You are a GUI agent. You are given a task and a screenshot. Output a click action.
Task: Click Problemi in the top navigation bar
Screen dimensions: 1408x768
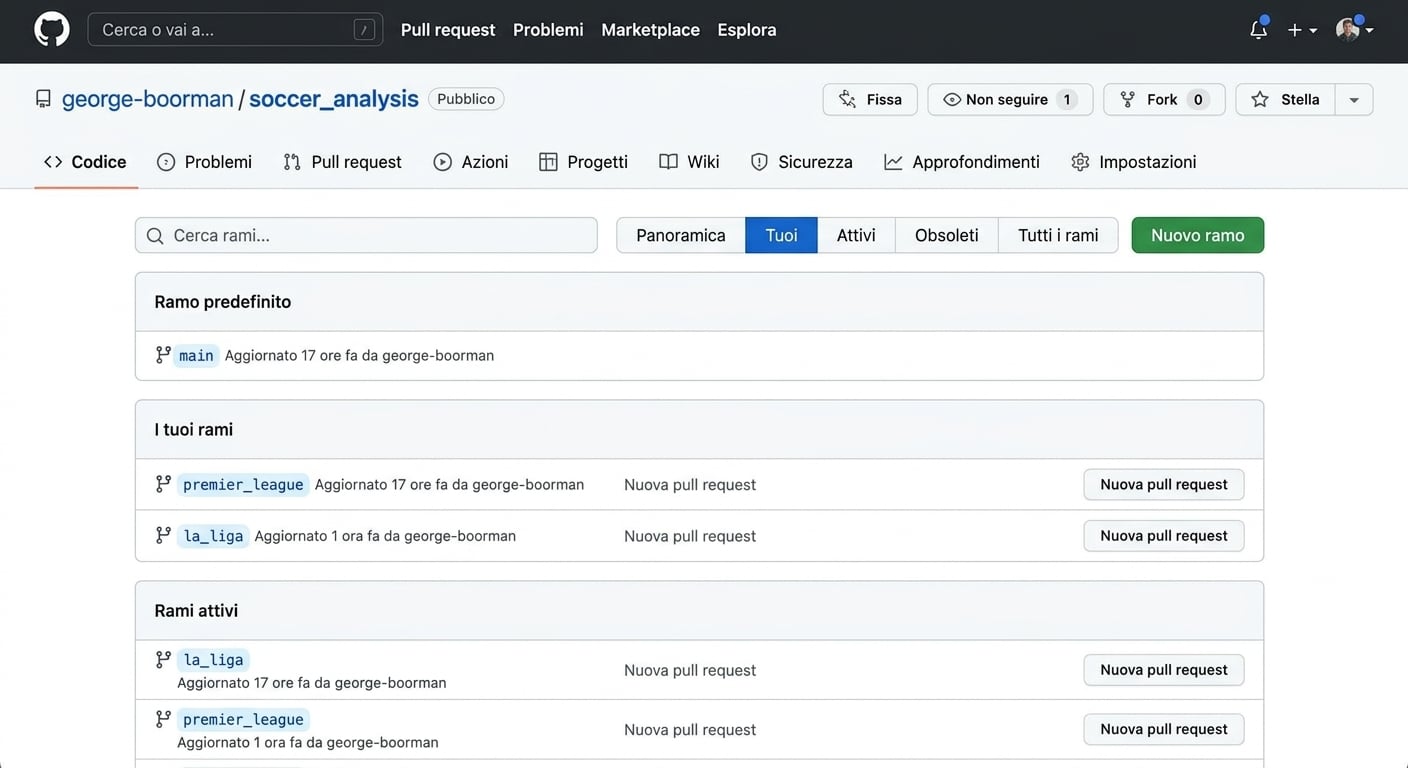(x=548, y=30)
